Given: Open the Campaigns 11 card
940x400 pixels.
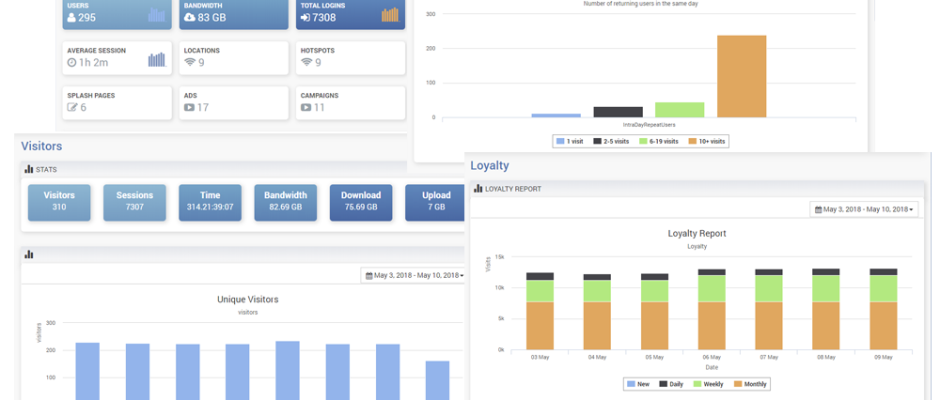Looking at the screenshot, I should (x=350, y=103).
